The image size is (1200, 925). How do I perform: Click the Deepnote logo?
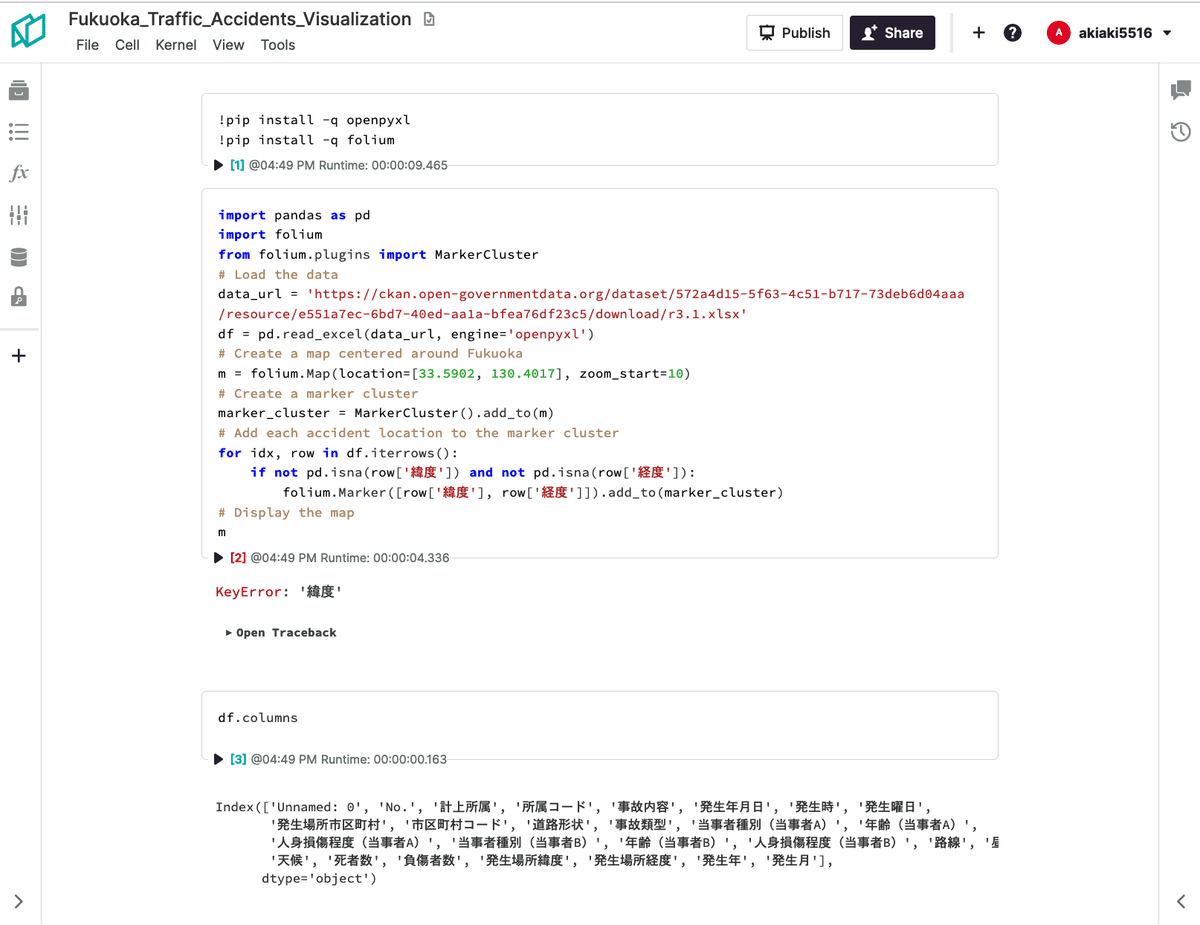(x=29, y=31)
